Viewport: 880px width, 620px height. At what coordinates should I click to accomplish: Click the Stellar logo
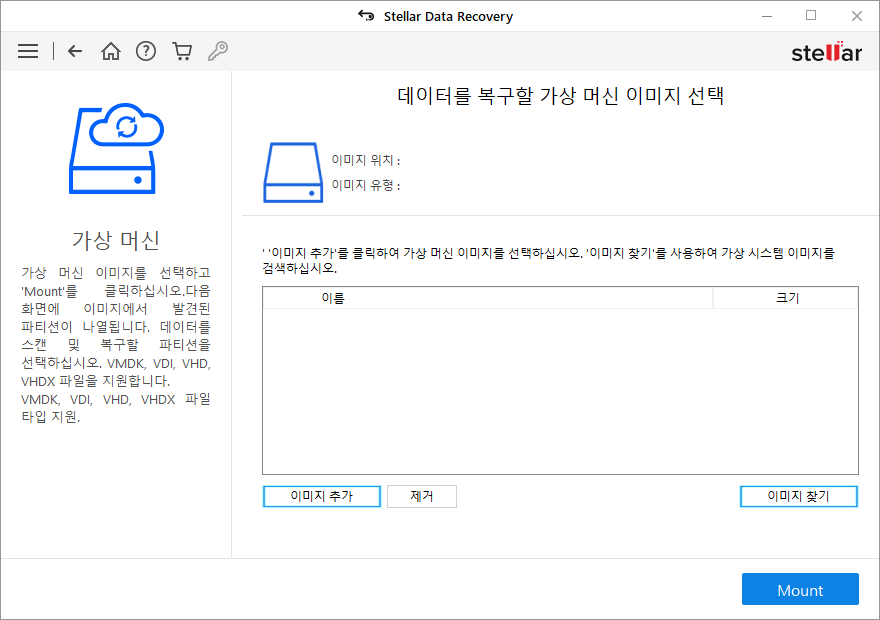[x=826, y=52]
